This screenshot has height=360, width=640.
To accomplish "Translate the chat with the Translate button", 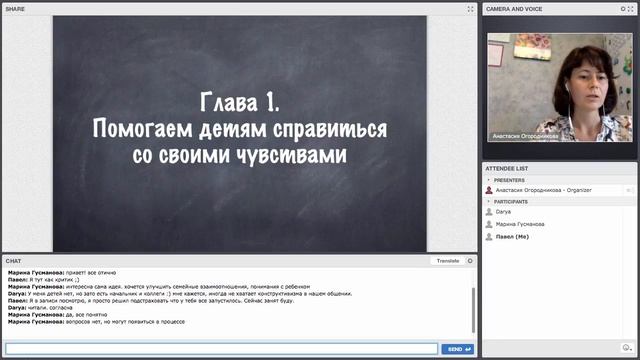I will [x=448, y=261].
